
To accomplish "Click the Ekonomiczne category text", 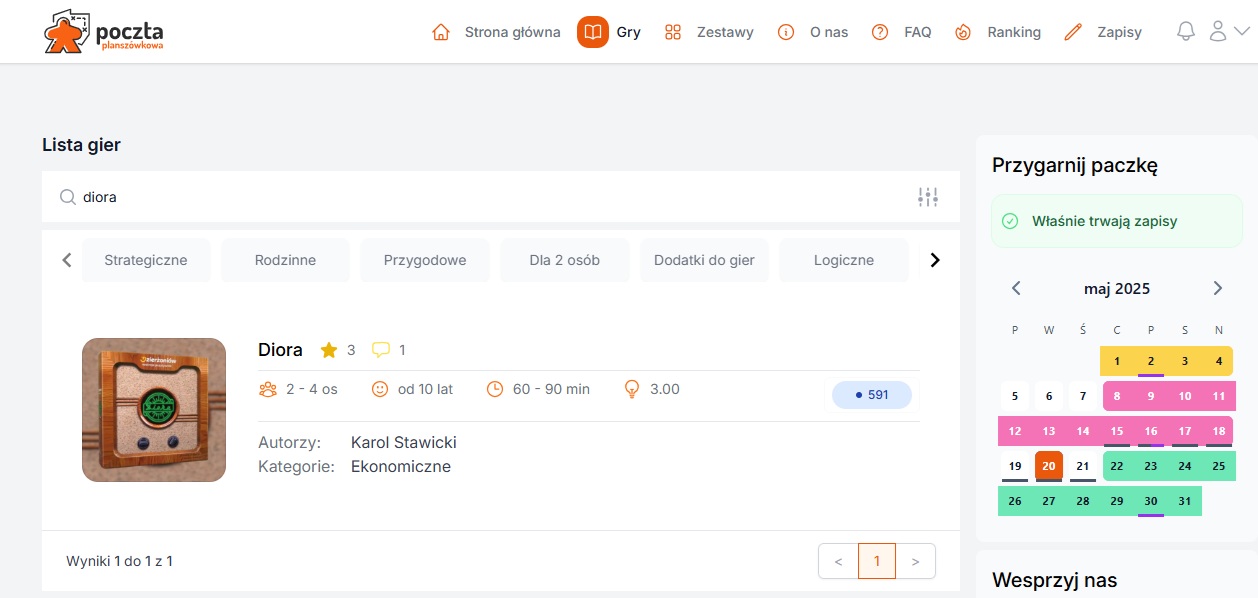I will point(401,466).
